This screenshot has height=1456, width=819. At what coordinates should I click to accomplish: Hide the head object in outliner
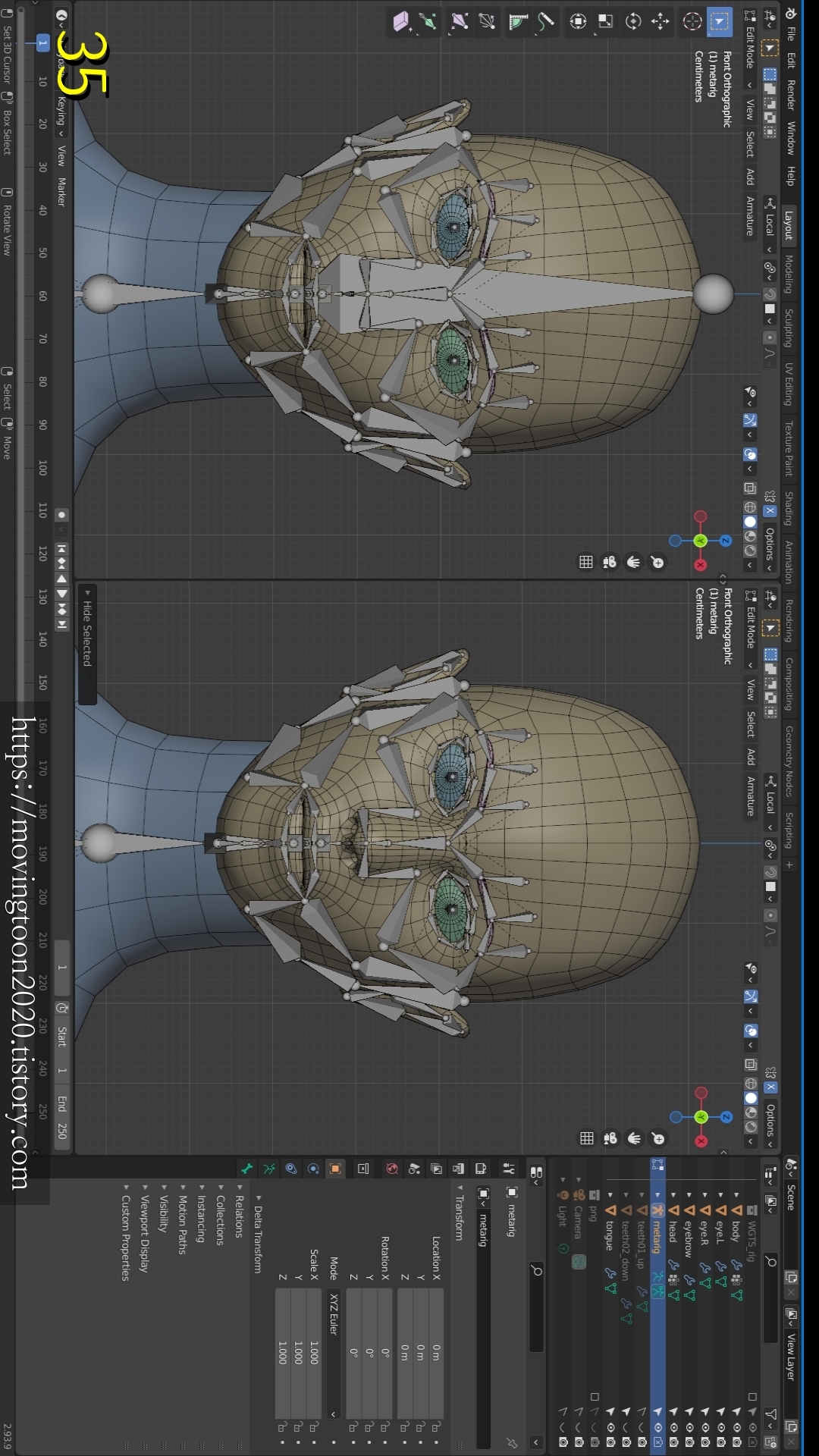pyautogui.click(x=673, y=1426)
